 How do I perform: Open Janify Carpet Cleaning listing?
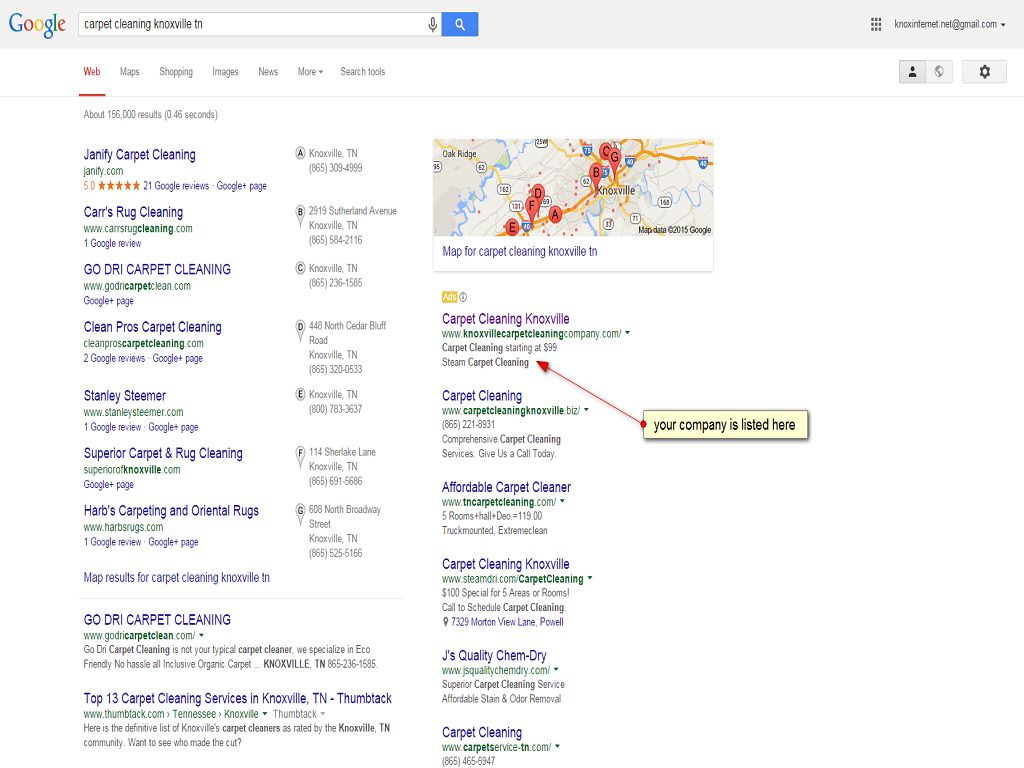click(x=139, y=155)
